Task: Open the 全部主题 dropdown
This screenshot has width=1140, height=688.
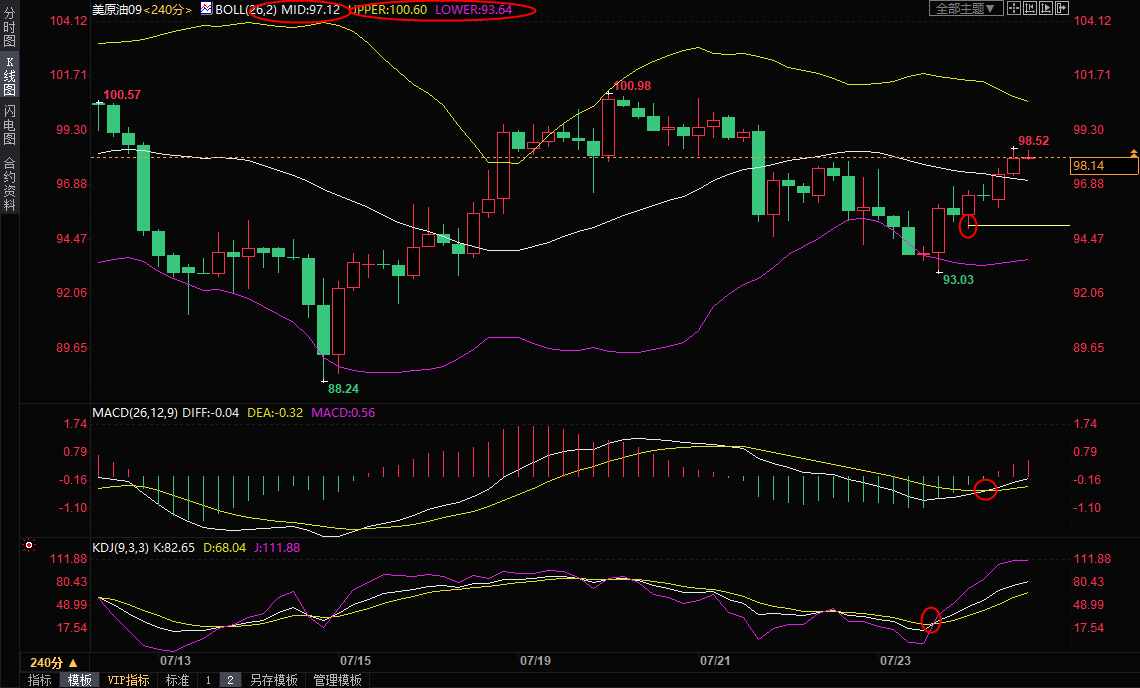Action: tap(965, 9)
